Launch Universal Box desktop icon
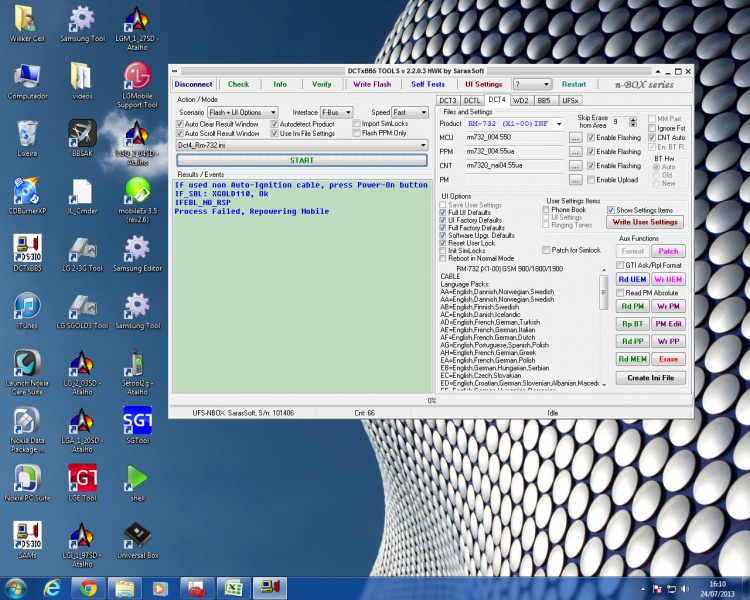Viewport: 750px width, 600px height. tap(137, 541)
